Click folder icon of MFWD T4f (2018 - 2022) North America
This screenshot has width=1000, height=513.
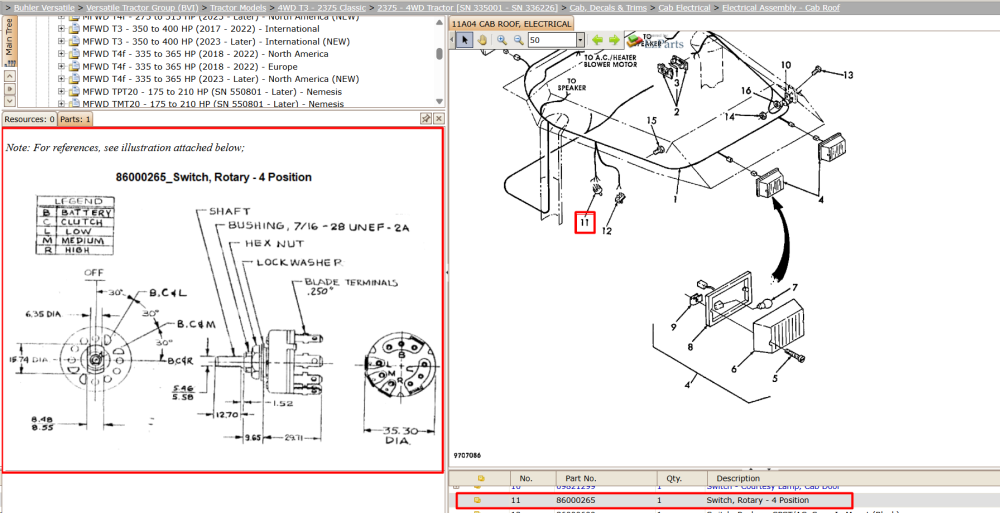click(74, 54)
